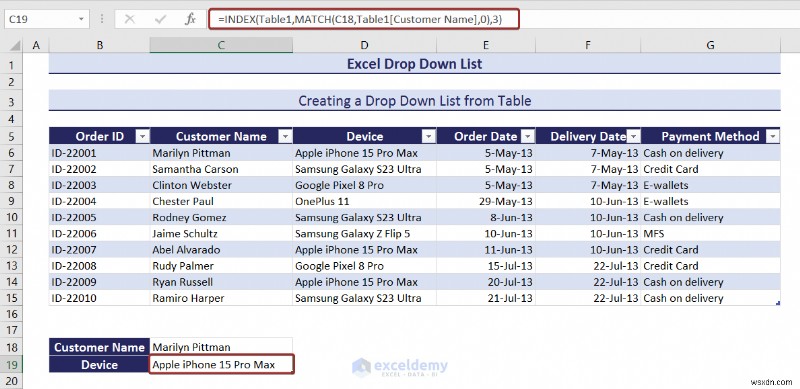Click Customer Name label cell in row 18
Image resolution: width=800 pixels, height=389 pixels.
tap(99, 347)
